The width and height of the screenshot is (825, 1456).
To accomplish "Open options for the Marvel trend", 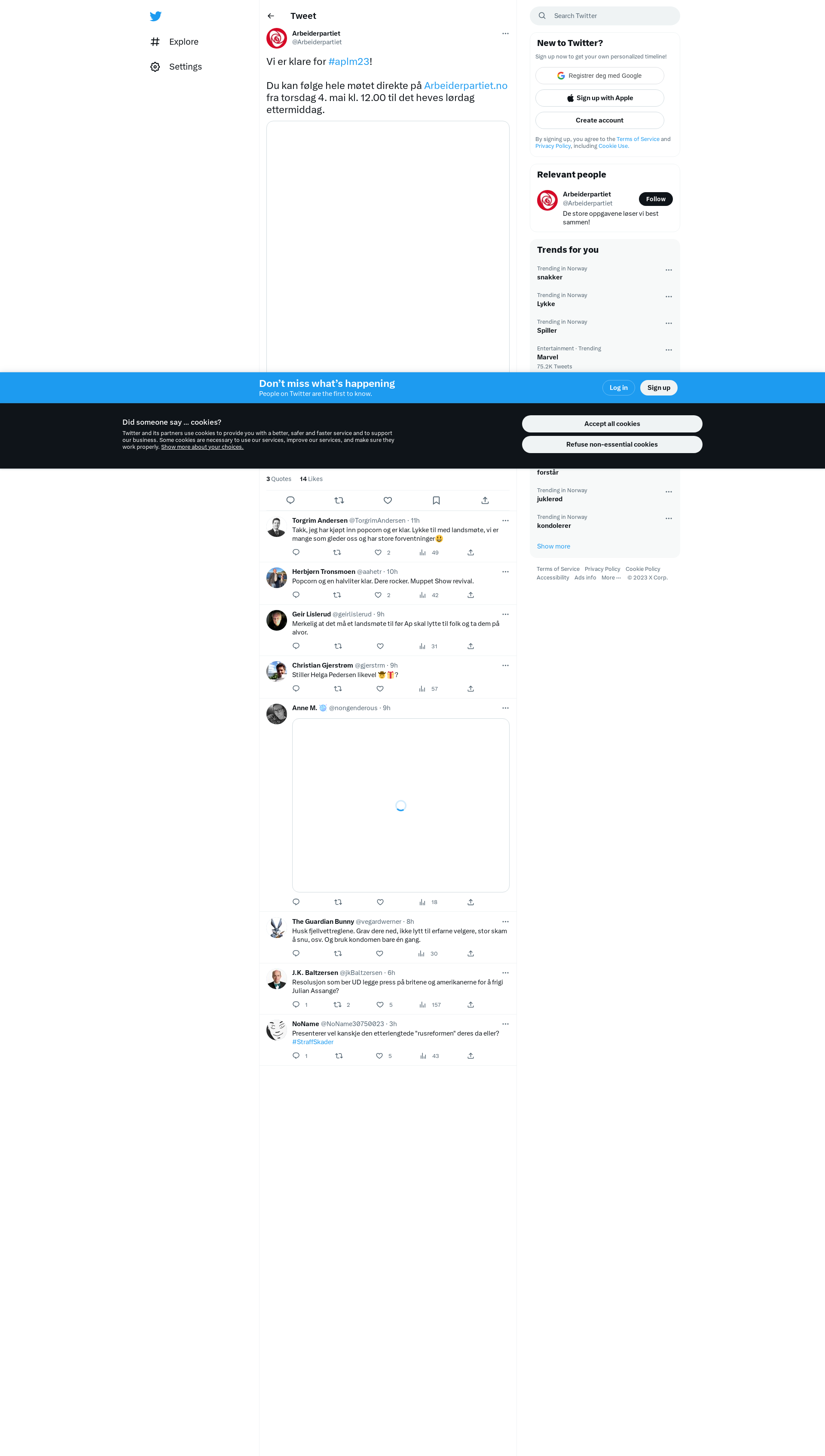I will (669, 349).
